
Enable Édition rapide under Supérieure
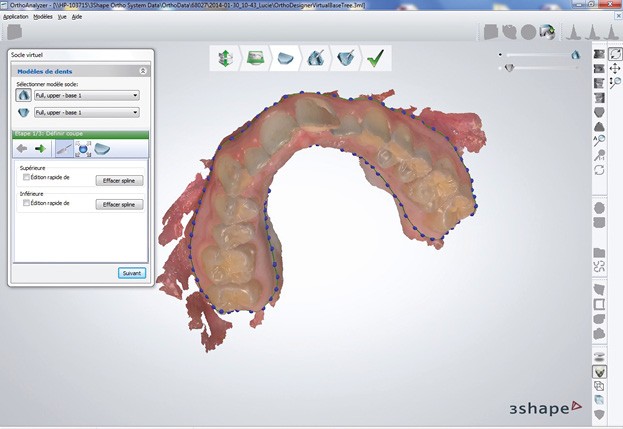tap(26, 176)
